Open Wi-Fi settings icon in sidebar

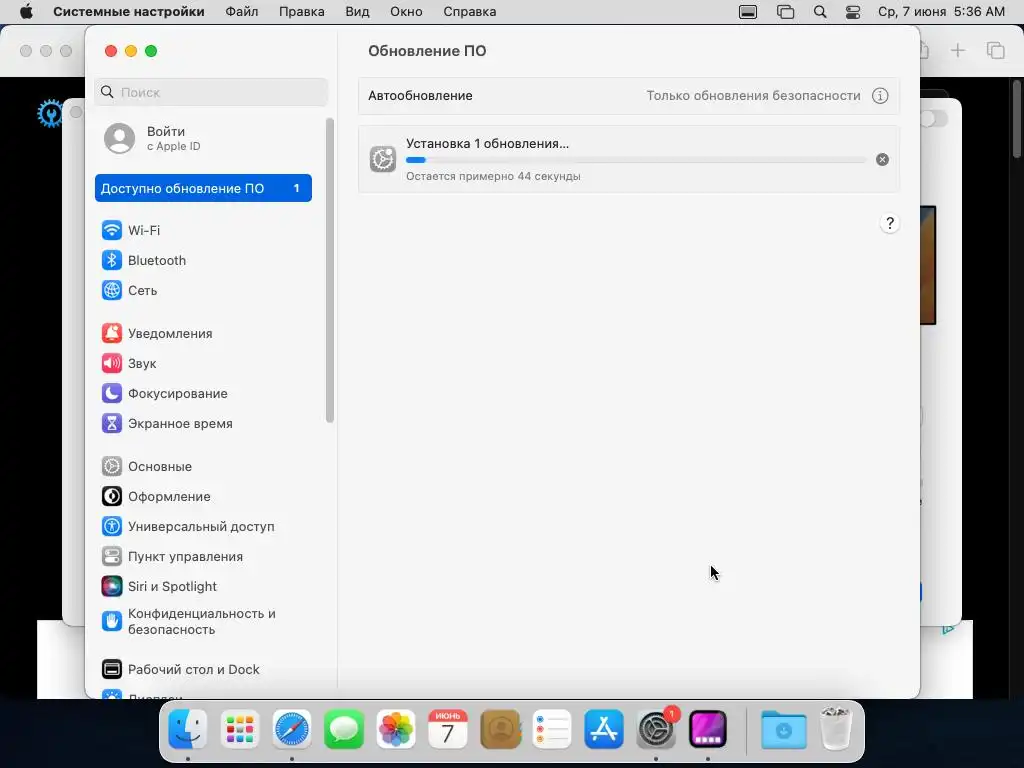coord(112,230)
